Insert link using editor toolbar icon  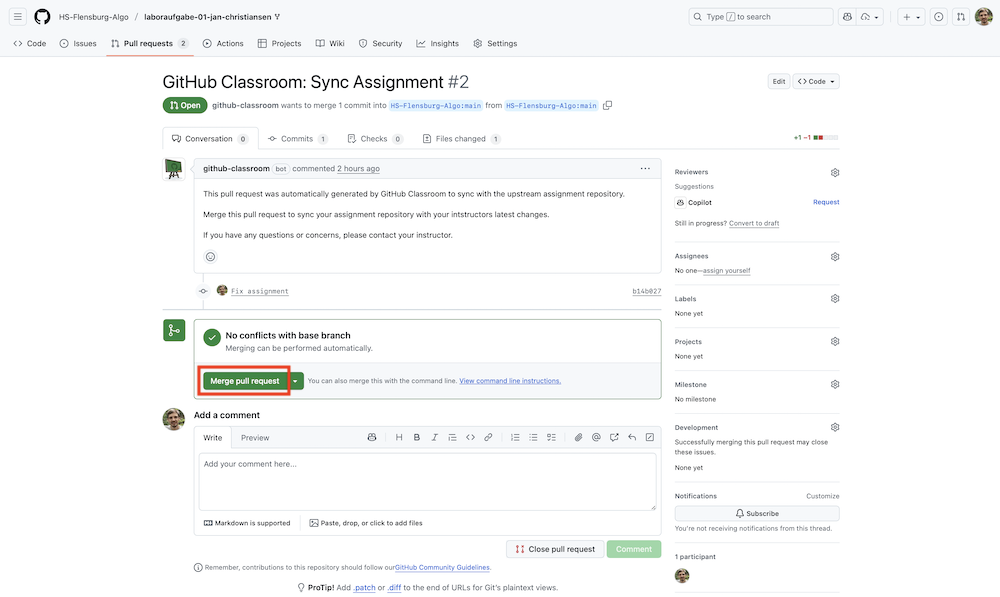tap(488, 437)
